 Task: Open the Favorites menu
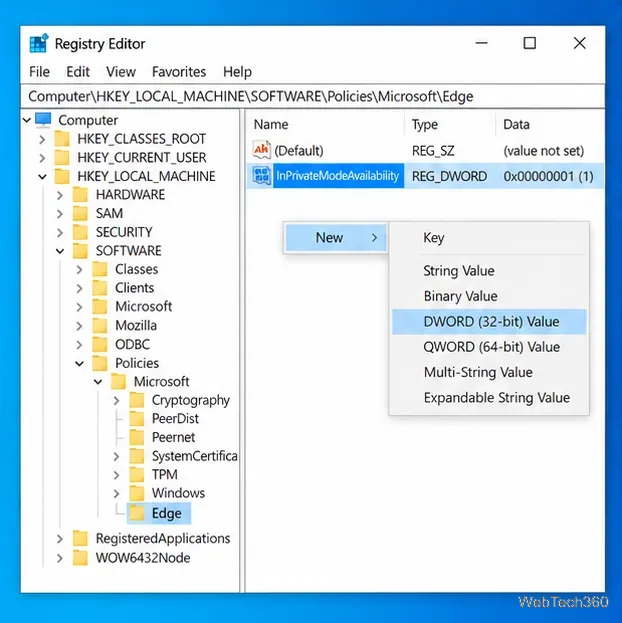pos(179,72)
